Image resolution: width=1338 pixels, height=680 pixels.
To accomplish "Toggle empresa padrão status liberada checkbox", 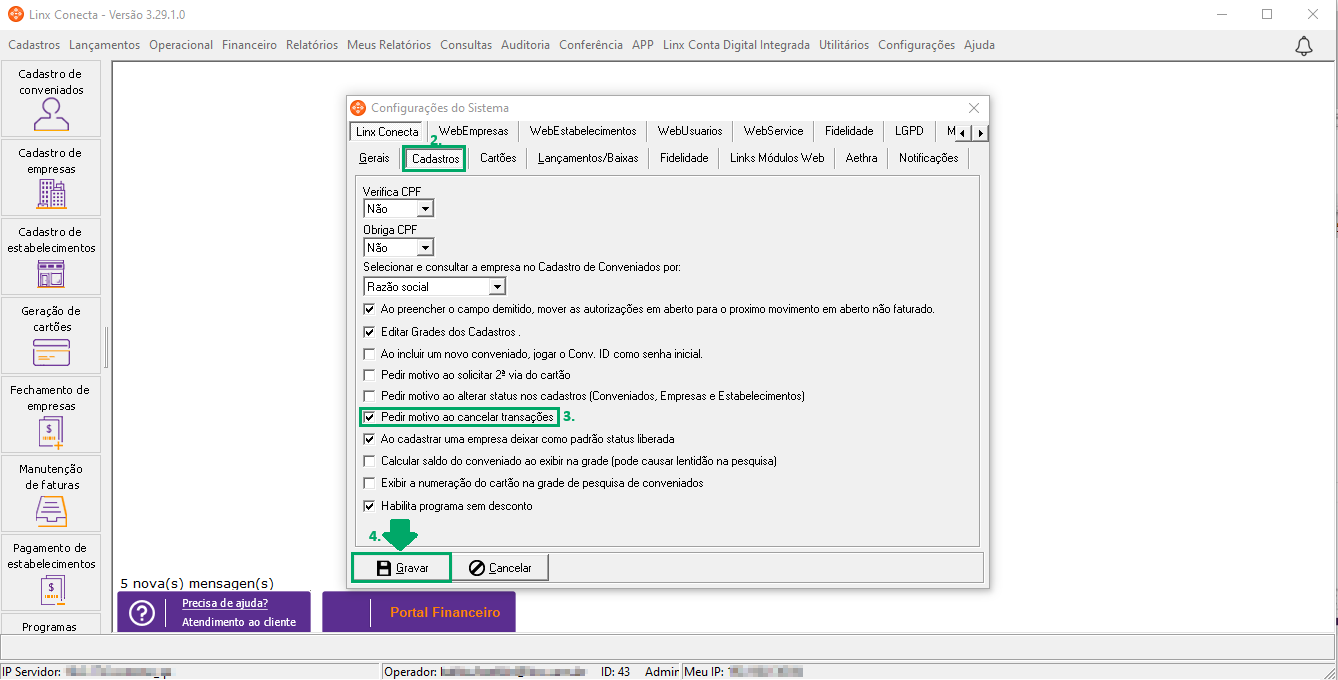I will click(x=370, y=439).
